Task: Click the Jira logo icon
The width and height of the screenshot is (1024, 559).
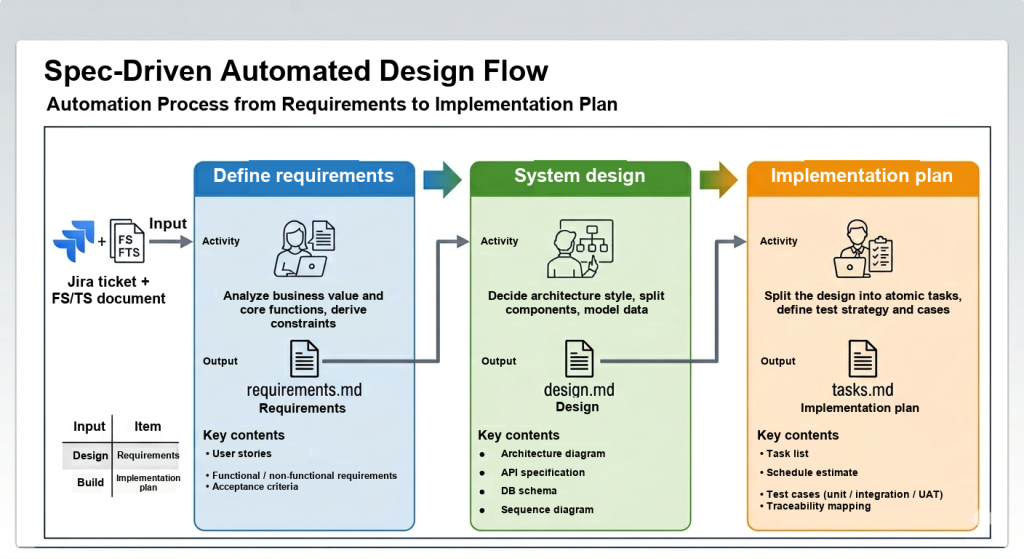Action: (74, 240)
